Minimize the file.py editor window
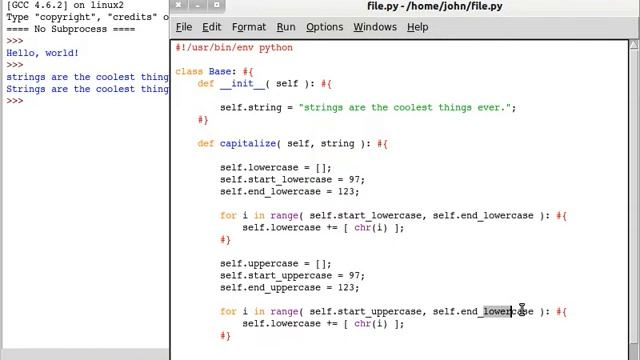The height and width of the screenshot is (360, 640). click(x=198, y=5)
